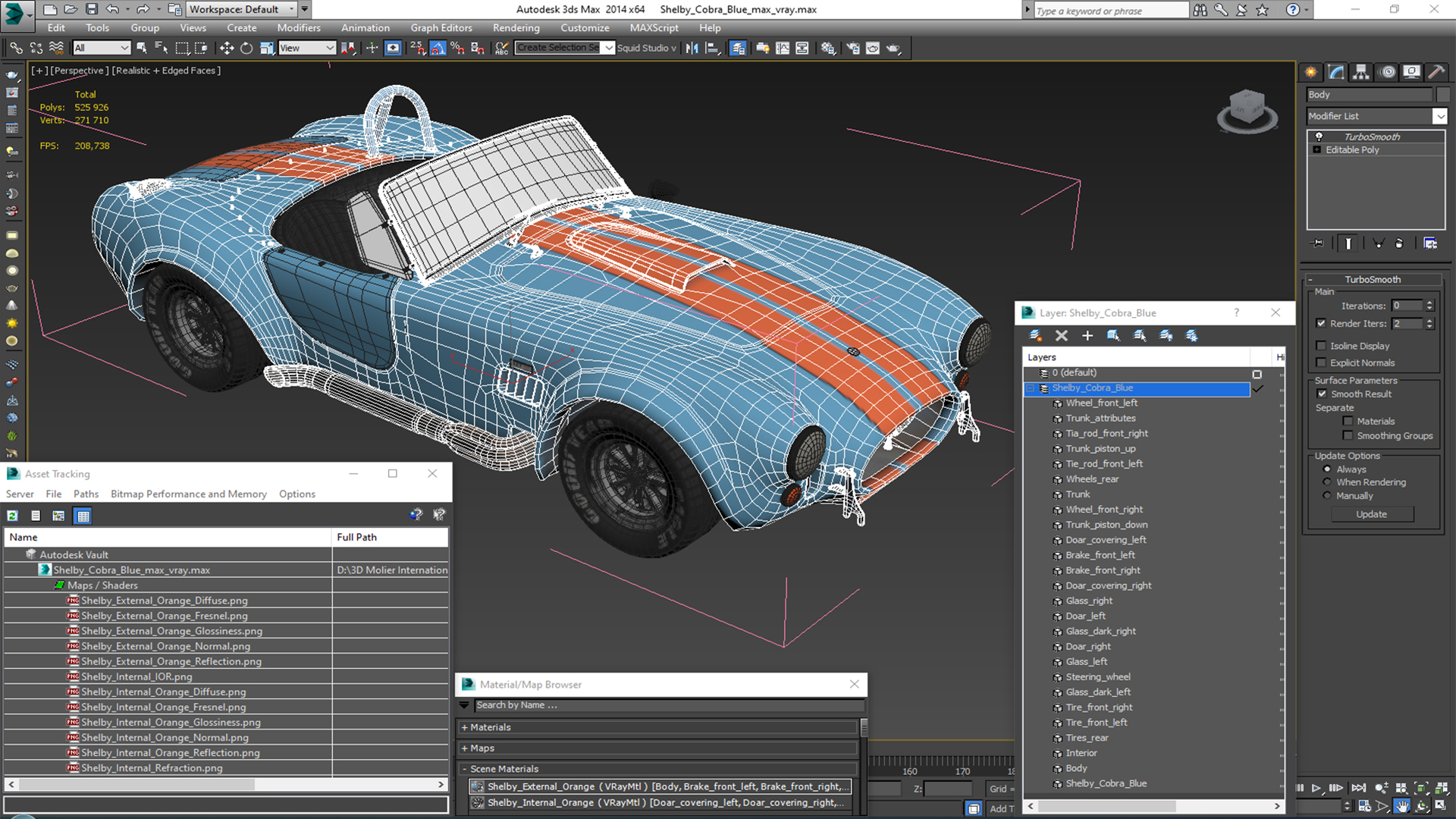
Task: Click Pin Stack icon below modifier stack
Action: point(1318,243)
